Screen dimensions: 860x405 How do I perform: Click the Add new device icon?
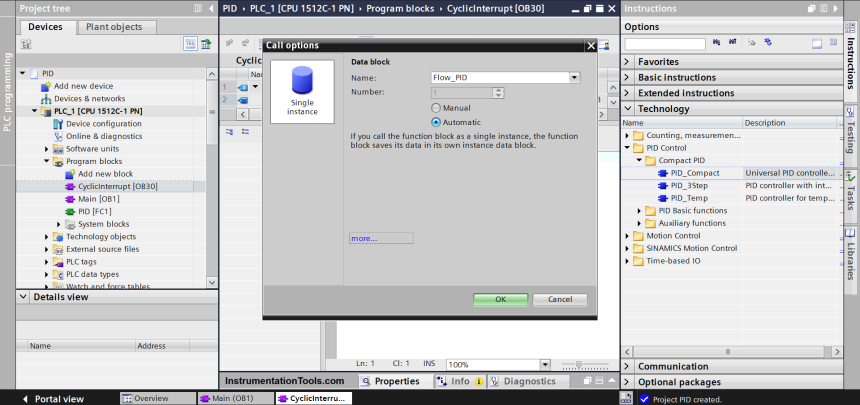click(46, 86)
